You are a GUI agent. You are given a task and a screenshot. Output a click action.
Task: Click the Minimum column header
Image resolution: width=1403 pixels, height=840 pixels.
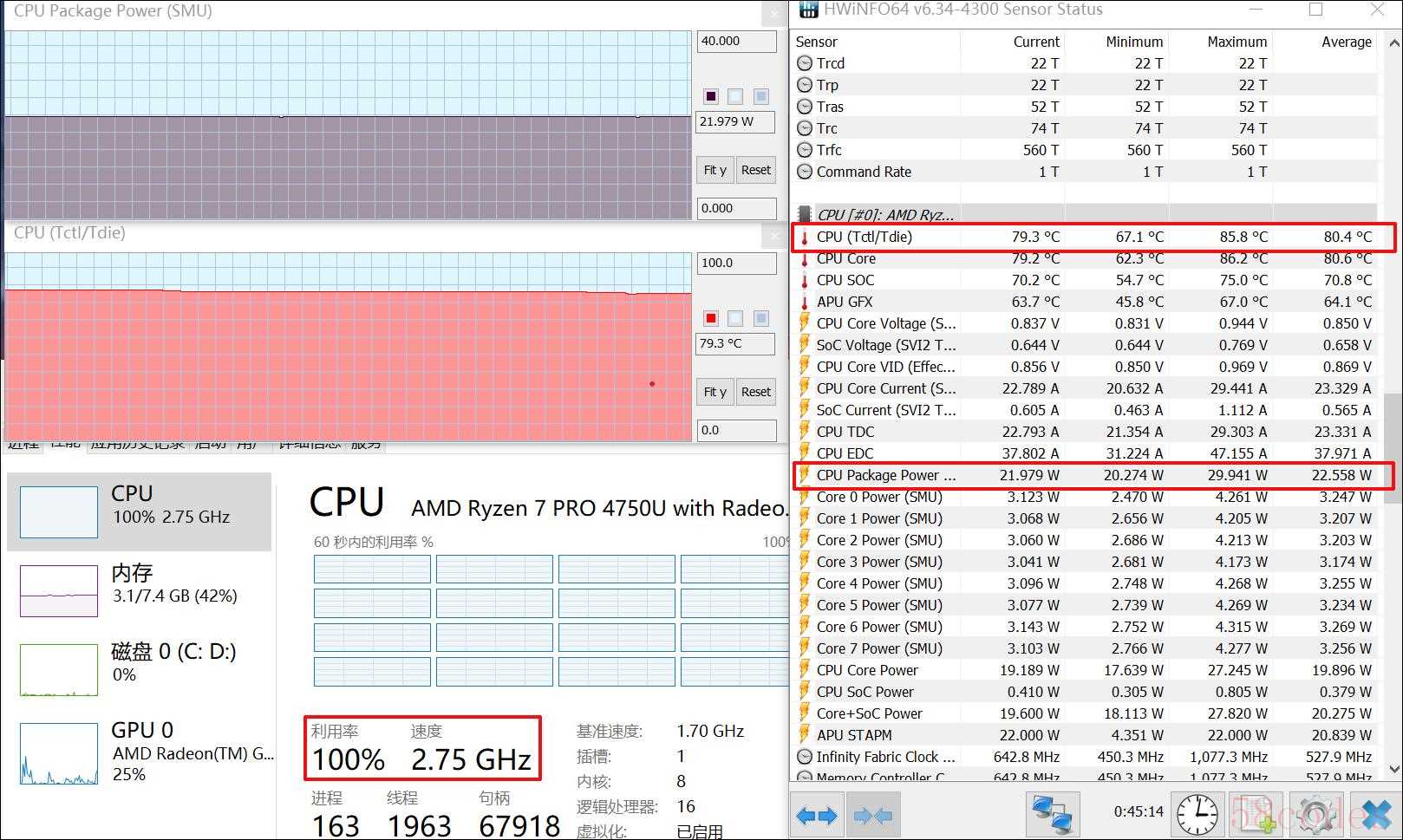pyautogui.click(x=1116, y=42)
